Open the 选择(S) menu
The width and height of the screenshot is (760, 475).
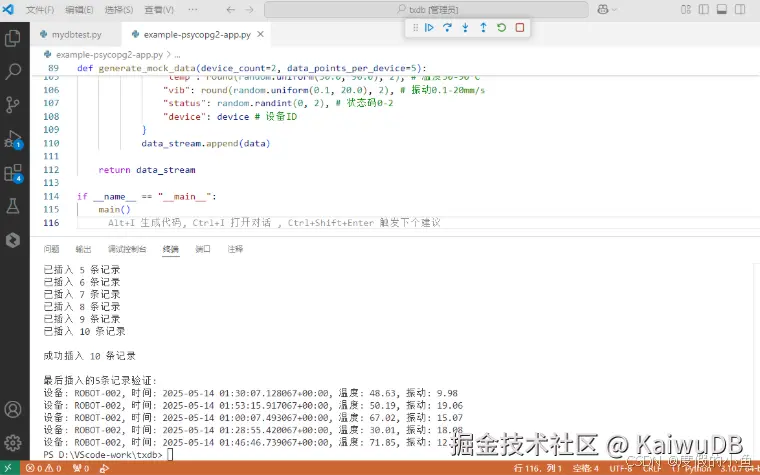119,10
